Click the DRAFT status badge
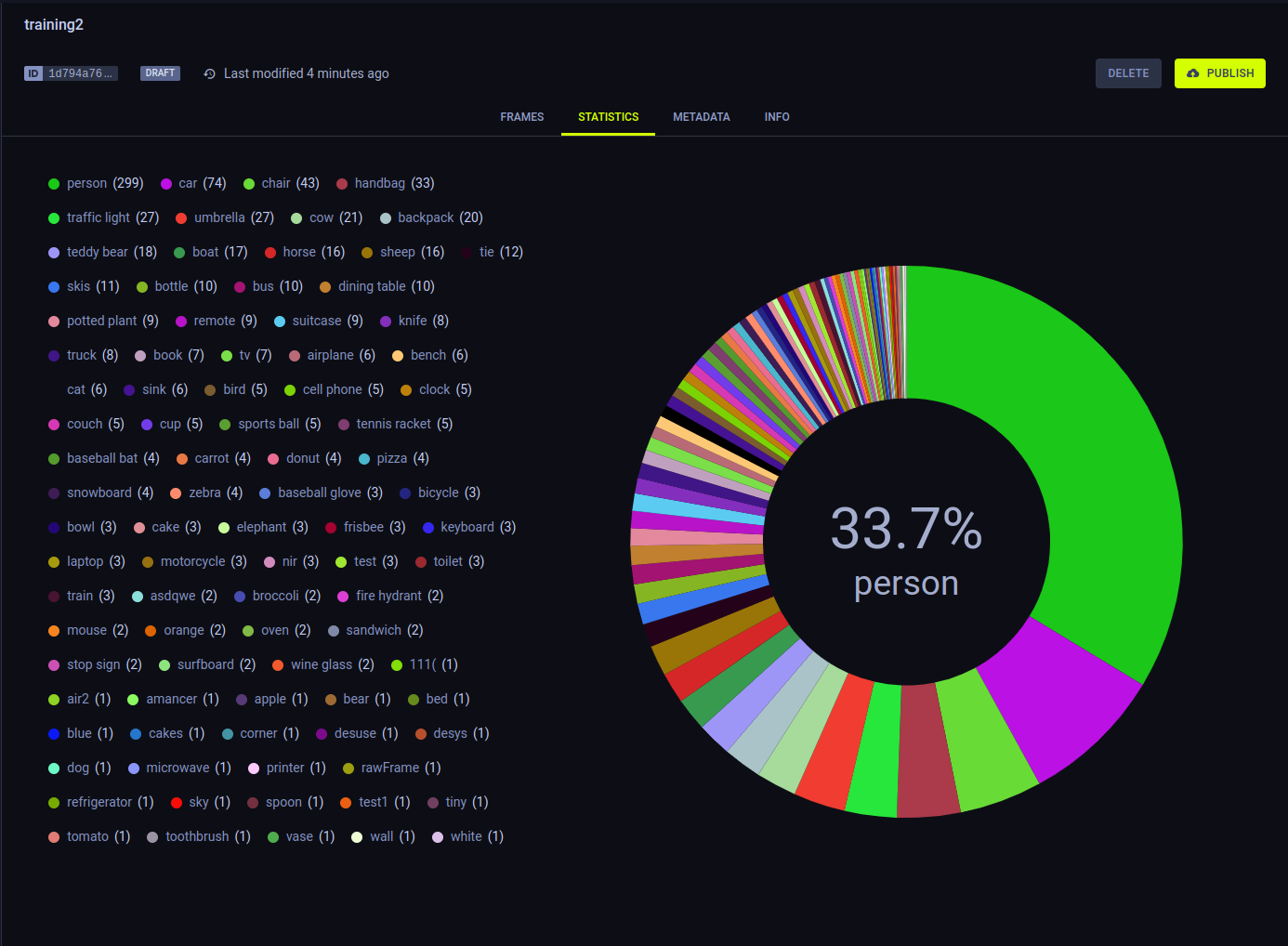1288x946 pixels. 160,72
